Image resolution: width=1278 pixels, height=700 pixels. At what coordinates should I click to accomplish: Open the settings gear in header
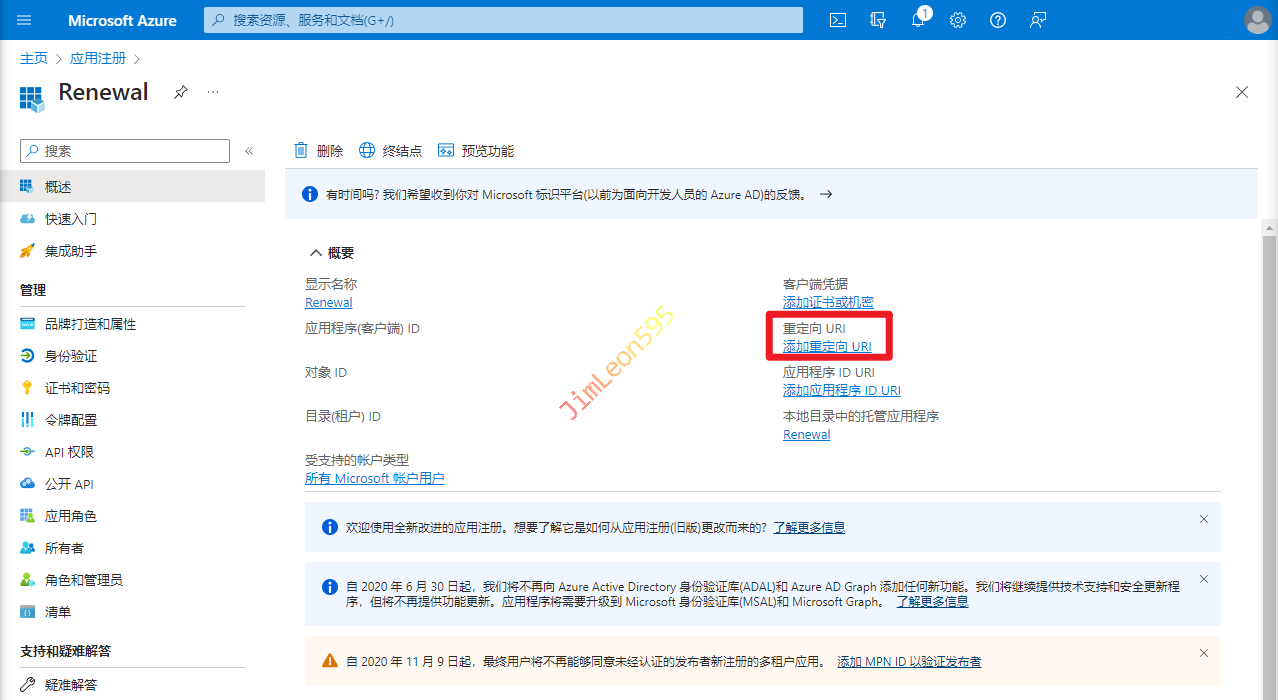[958, 20]
